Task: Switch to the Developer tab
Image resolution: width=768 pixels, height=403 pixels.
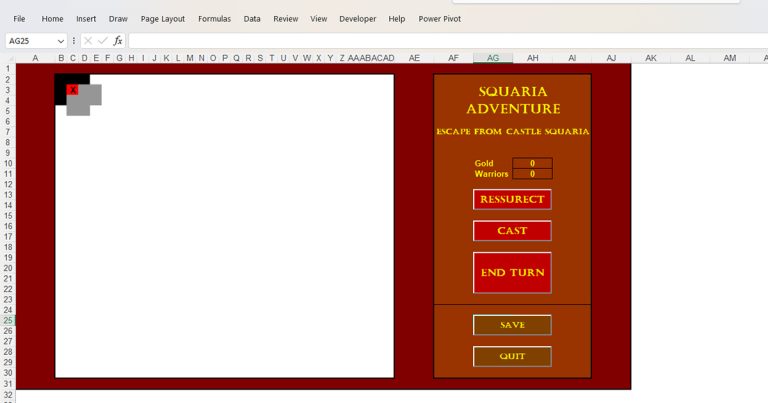Action: click(x=358, y=18)
